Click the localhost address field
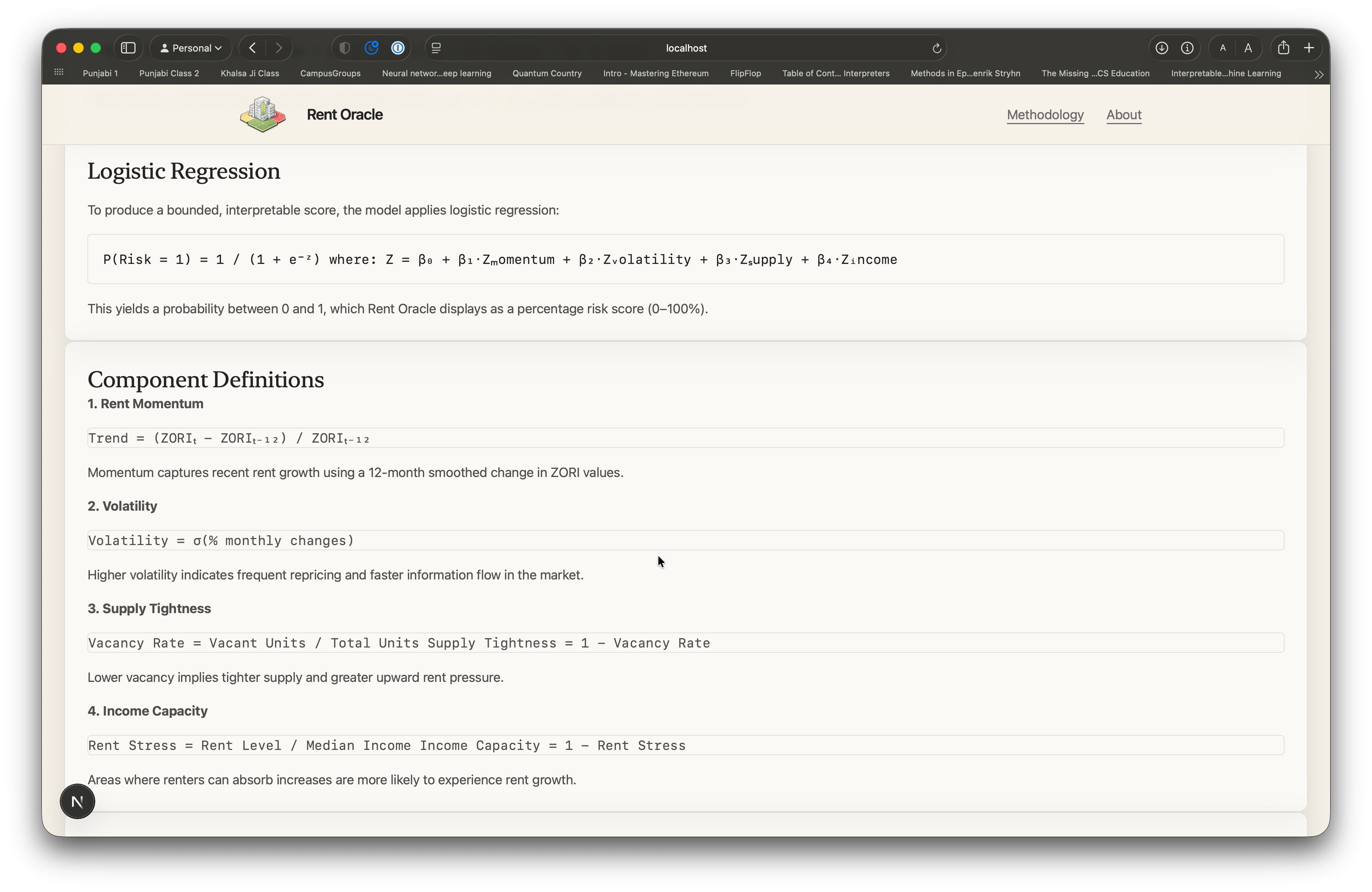 coord(685,48)
